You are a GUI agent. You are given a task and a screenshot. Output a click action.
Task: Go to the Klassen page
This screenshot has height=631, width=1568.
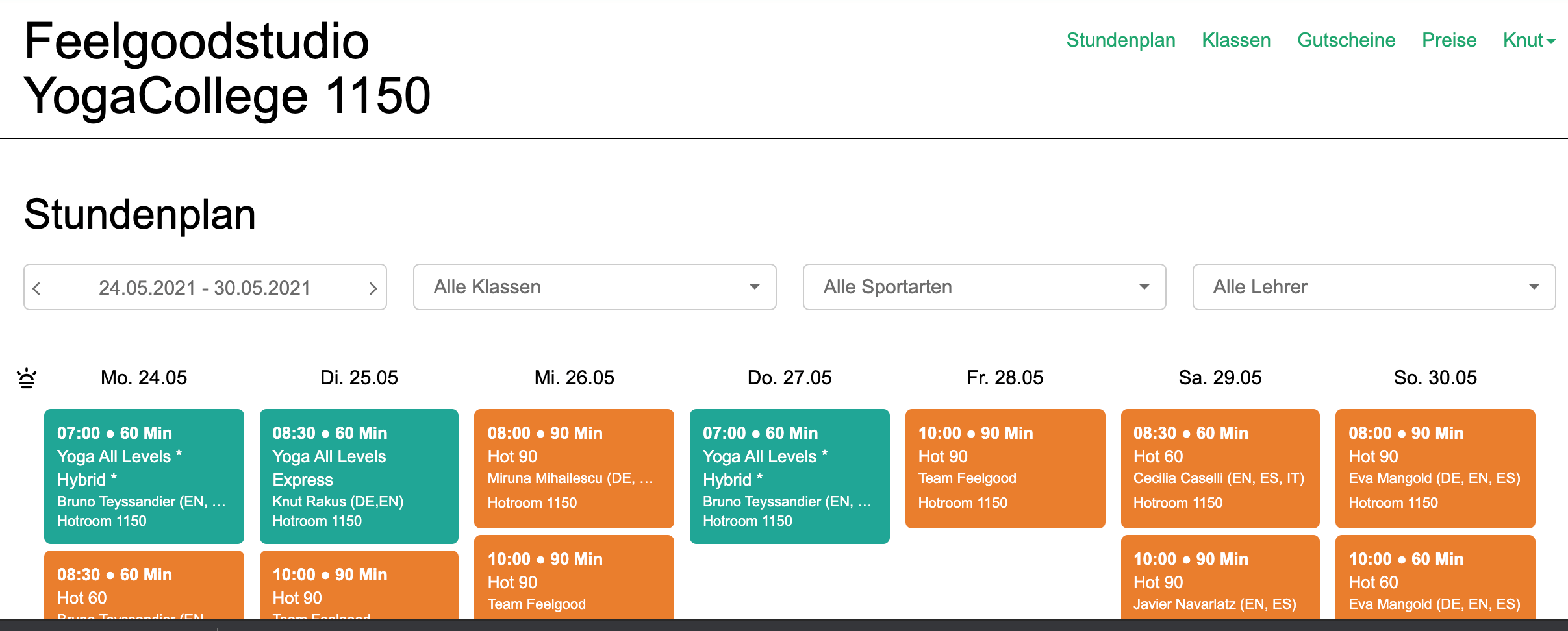tap(1235, 40)
